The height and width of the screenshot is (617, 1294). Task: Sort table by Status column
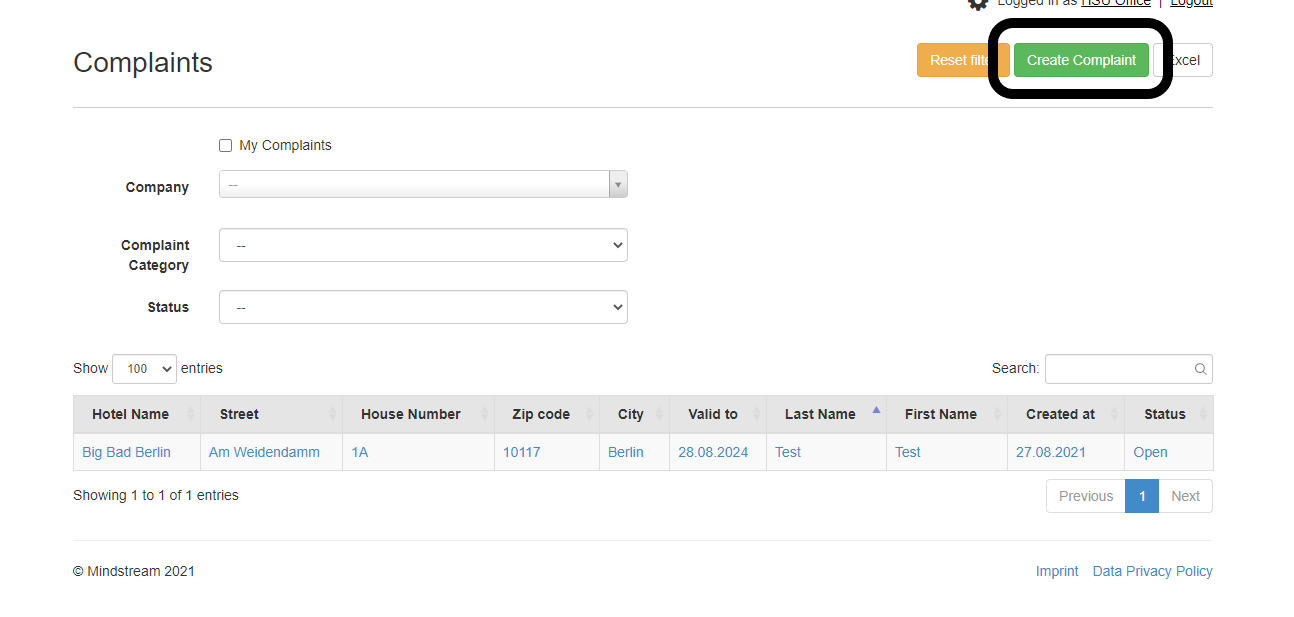(1164, 414)
